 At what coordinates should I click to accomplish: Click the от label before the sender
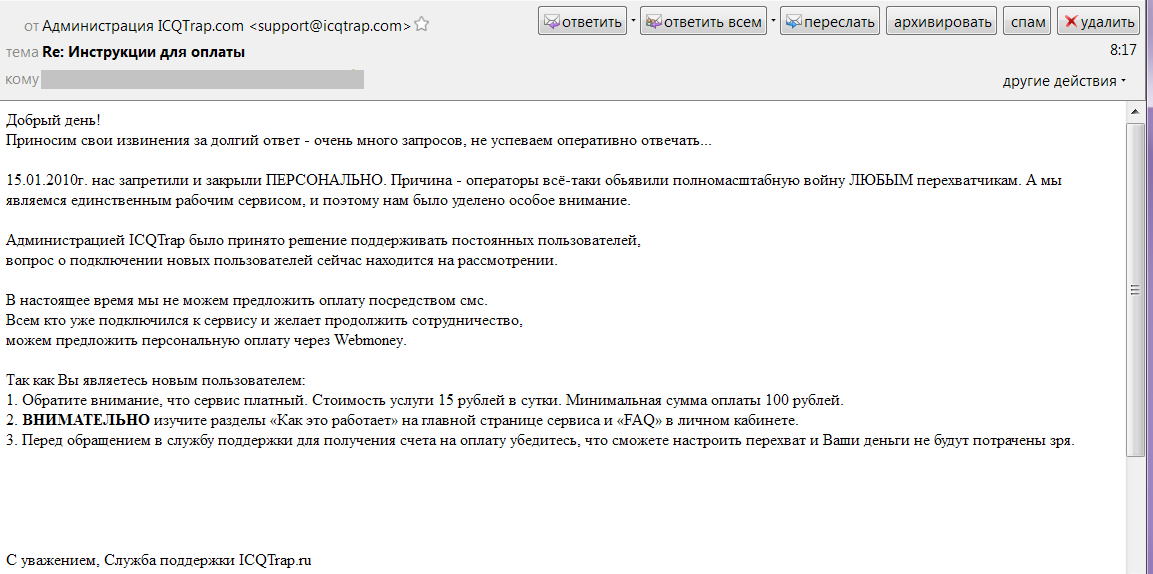coord(31,27)
